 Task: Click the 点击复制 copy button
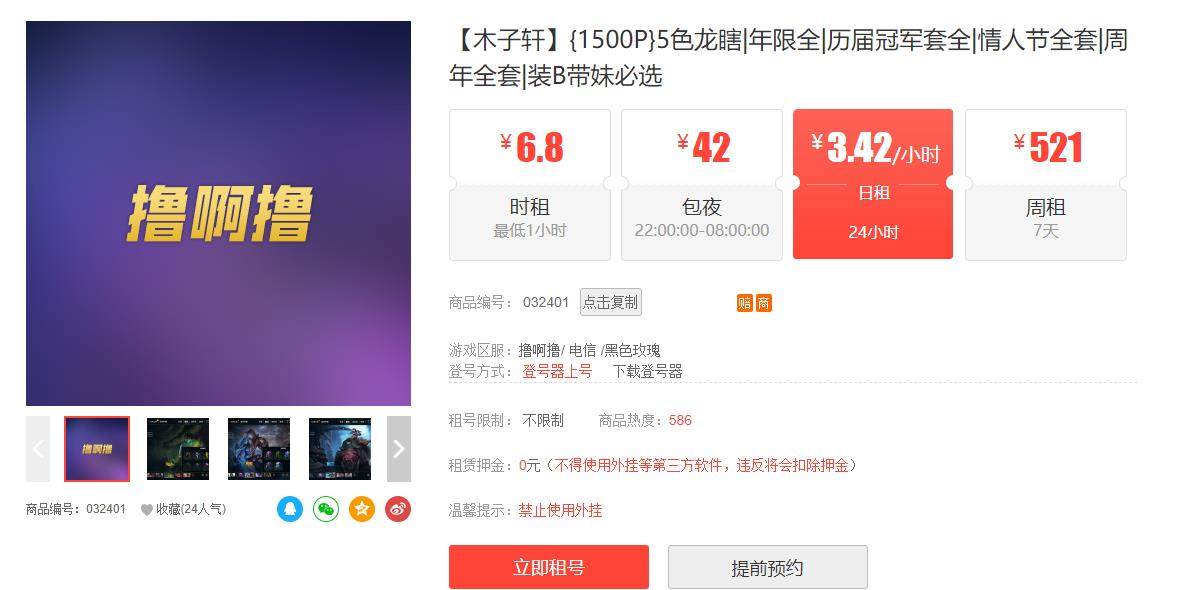[611, 302]
